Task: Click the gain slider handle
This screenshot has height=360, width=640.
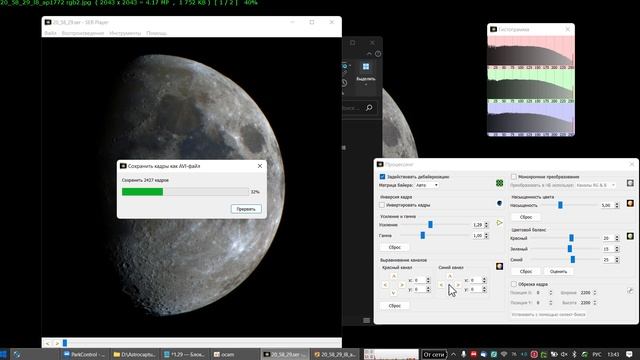Action: pyautogui.click(x=430, y=224)
